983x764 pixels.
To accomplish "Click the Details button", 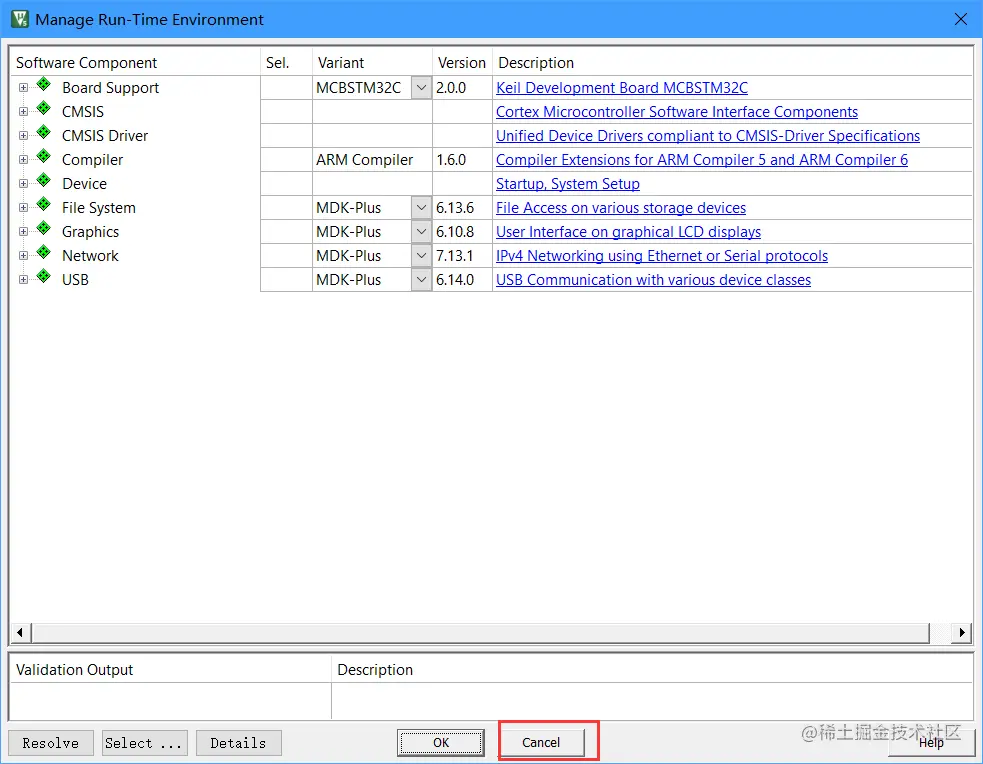I will click(239, 743).
